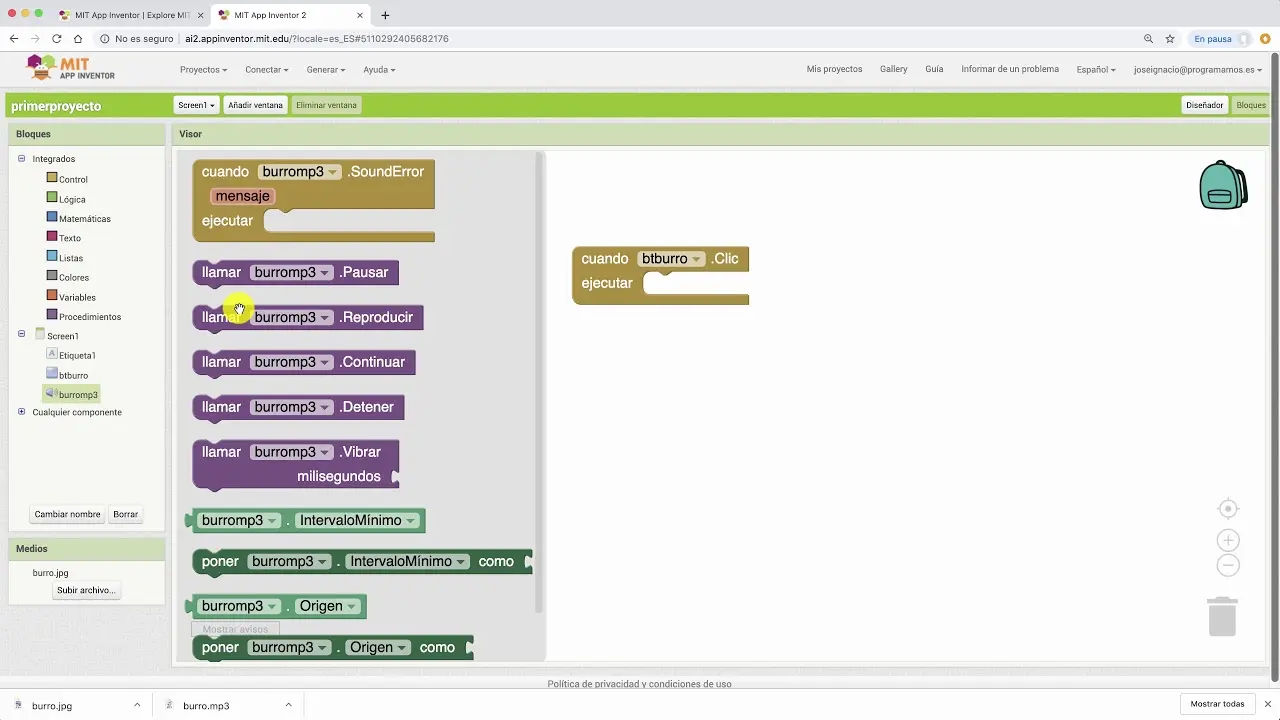Open Origen property dropdown on getter block
Viewport: 1280px width, 720px height.
click(x=352, y=606)
